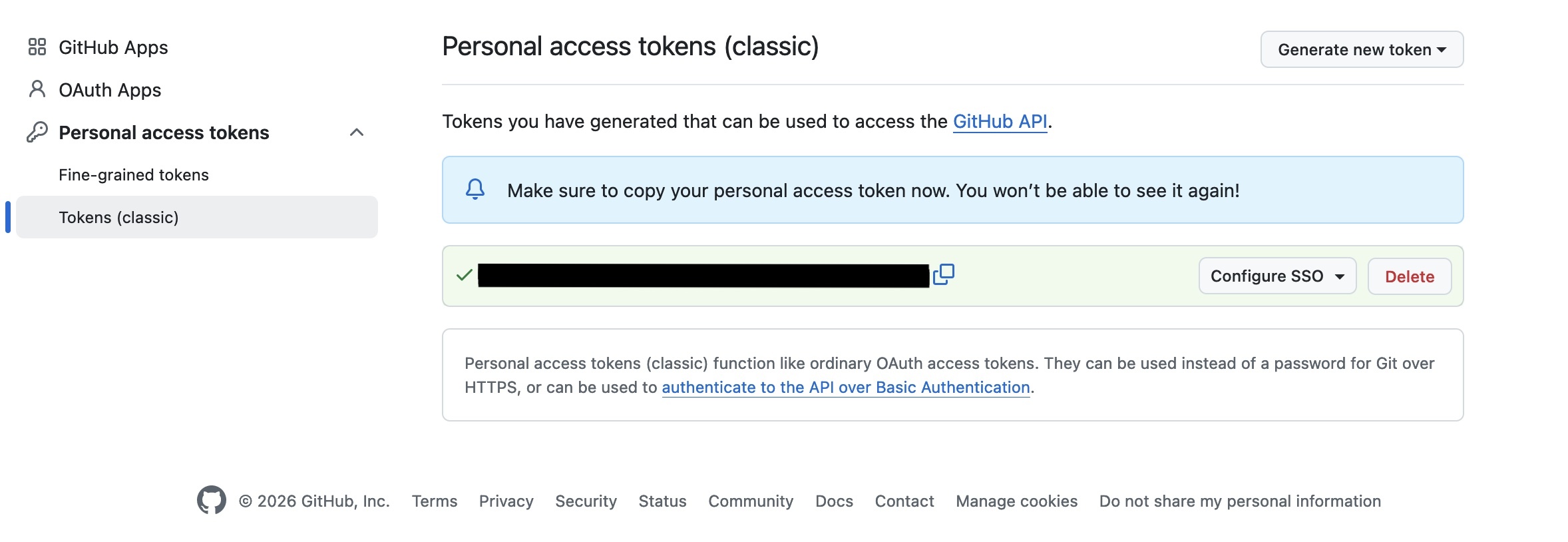Open the GitHub API link
Image resolution: width=1568 pixels, height=542 pixels.
tap(1000, 121)
